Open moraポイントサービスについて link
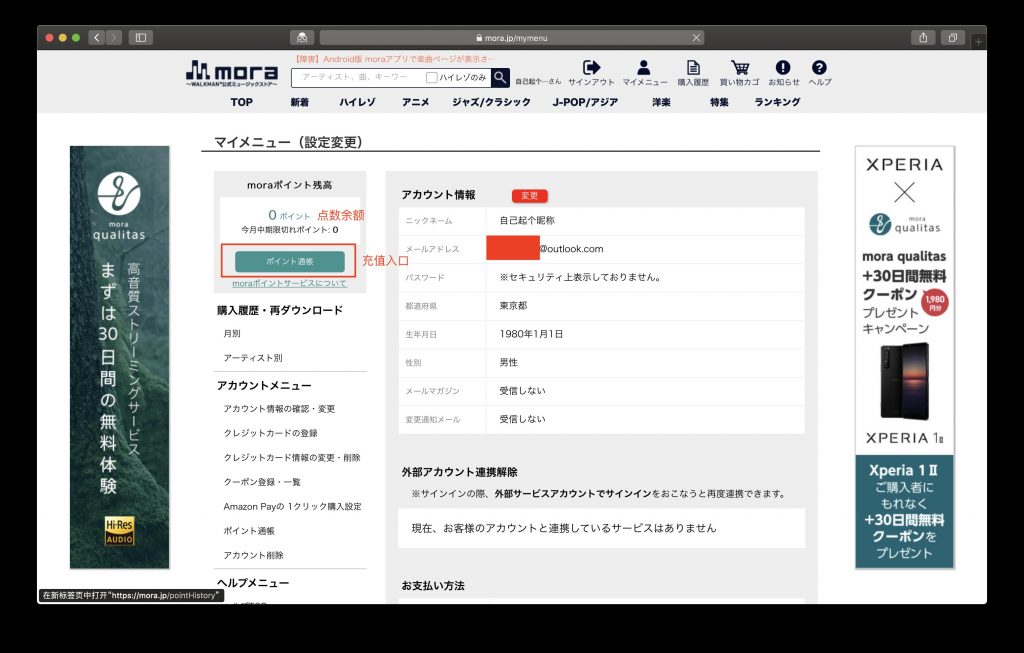The image size is (1024, 653). 289,283
